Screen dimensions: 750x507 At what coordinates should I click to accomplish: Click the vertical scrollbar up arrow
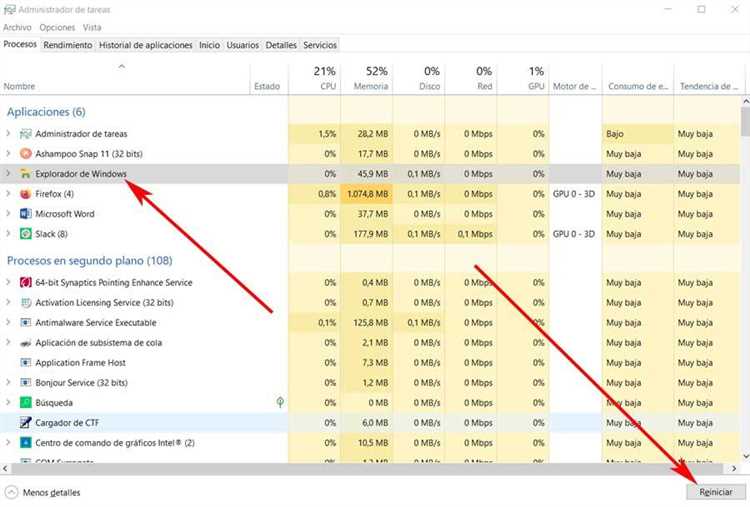[x=745, y=101]
